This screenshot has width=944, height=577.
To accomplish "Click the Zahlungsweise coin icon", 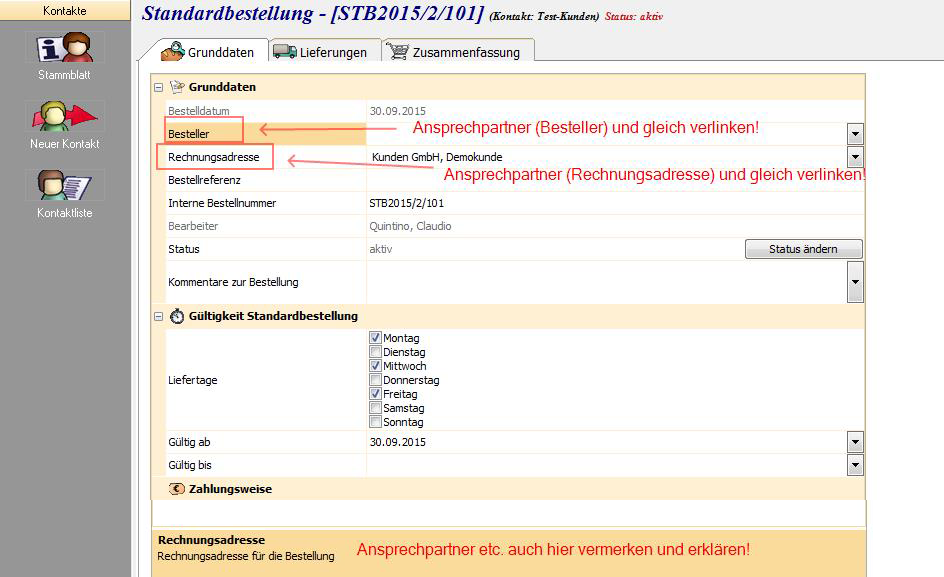I will pyautogui.click(x=177, y=489).
